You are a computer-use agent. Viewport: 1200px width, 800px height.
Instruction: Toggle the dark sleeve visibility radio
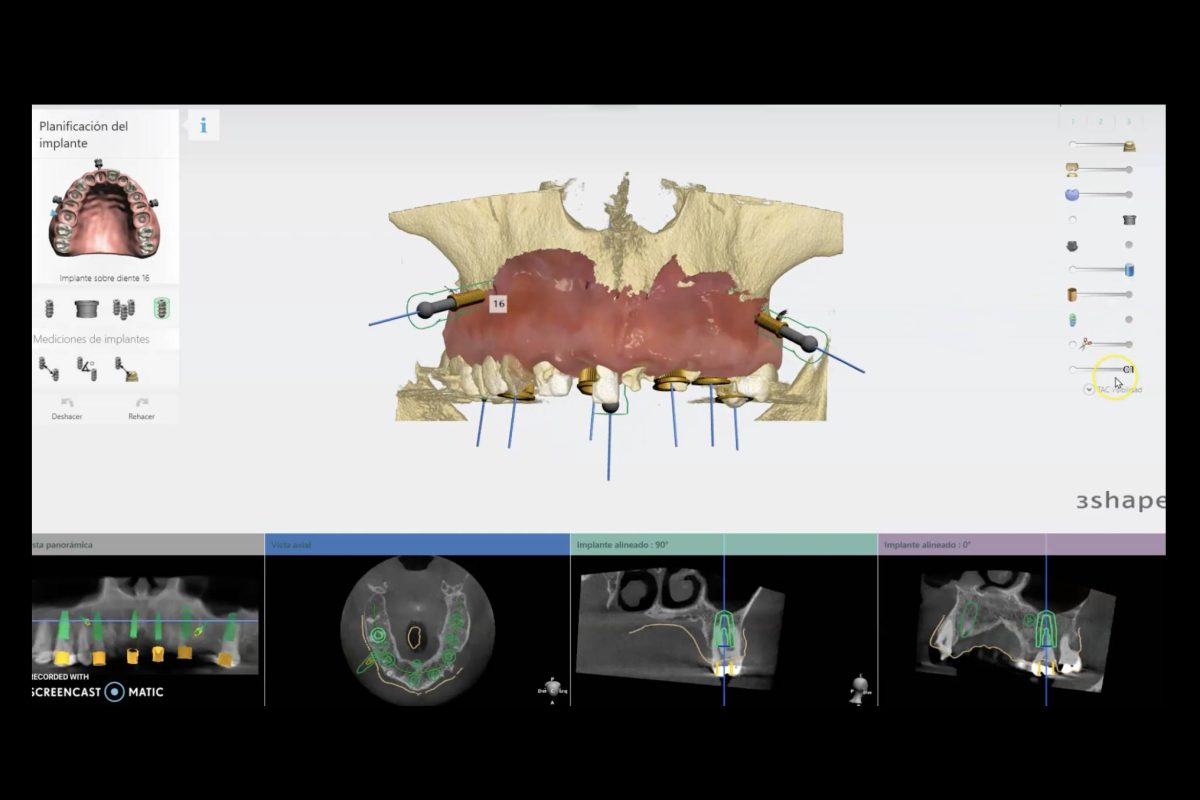[x=1073, y=220]
